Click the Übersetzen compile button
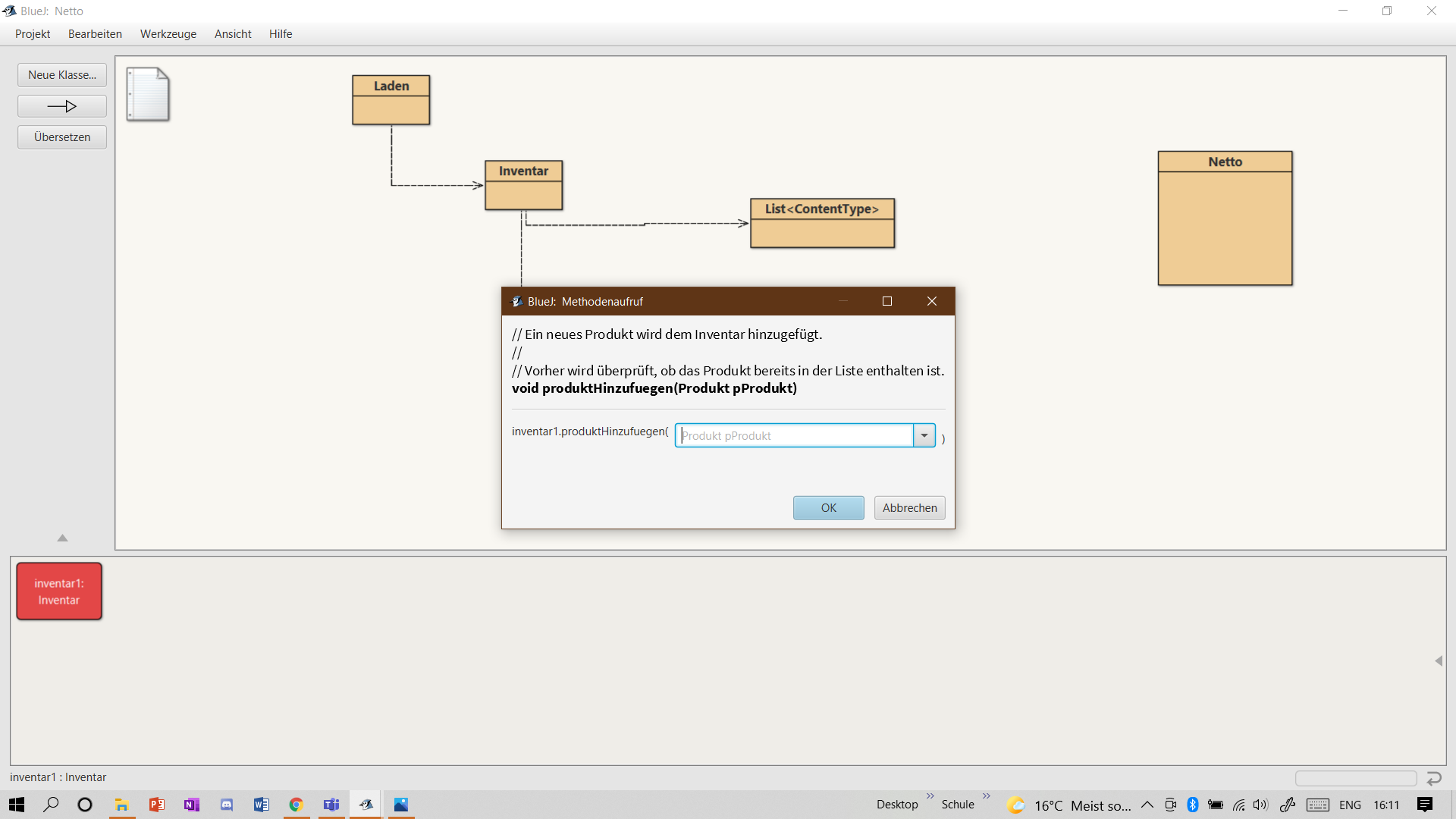The width and height of the screenshot is (1456, 819). tap(62, 137)
